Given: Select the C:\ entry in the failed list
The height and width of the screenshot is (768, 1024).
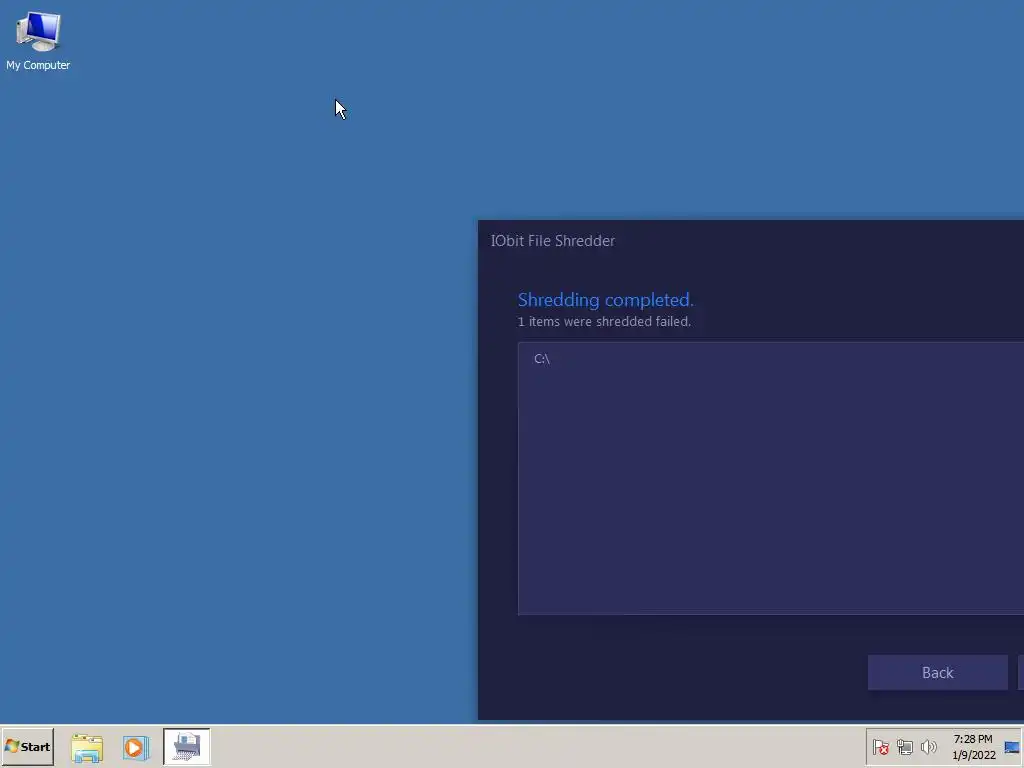Looking at the screenshot, I should click(x=542, y=359).
